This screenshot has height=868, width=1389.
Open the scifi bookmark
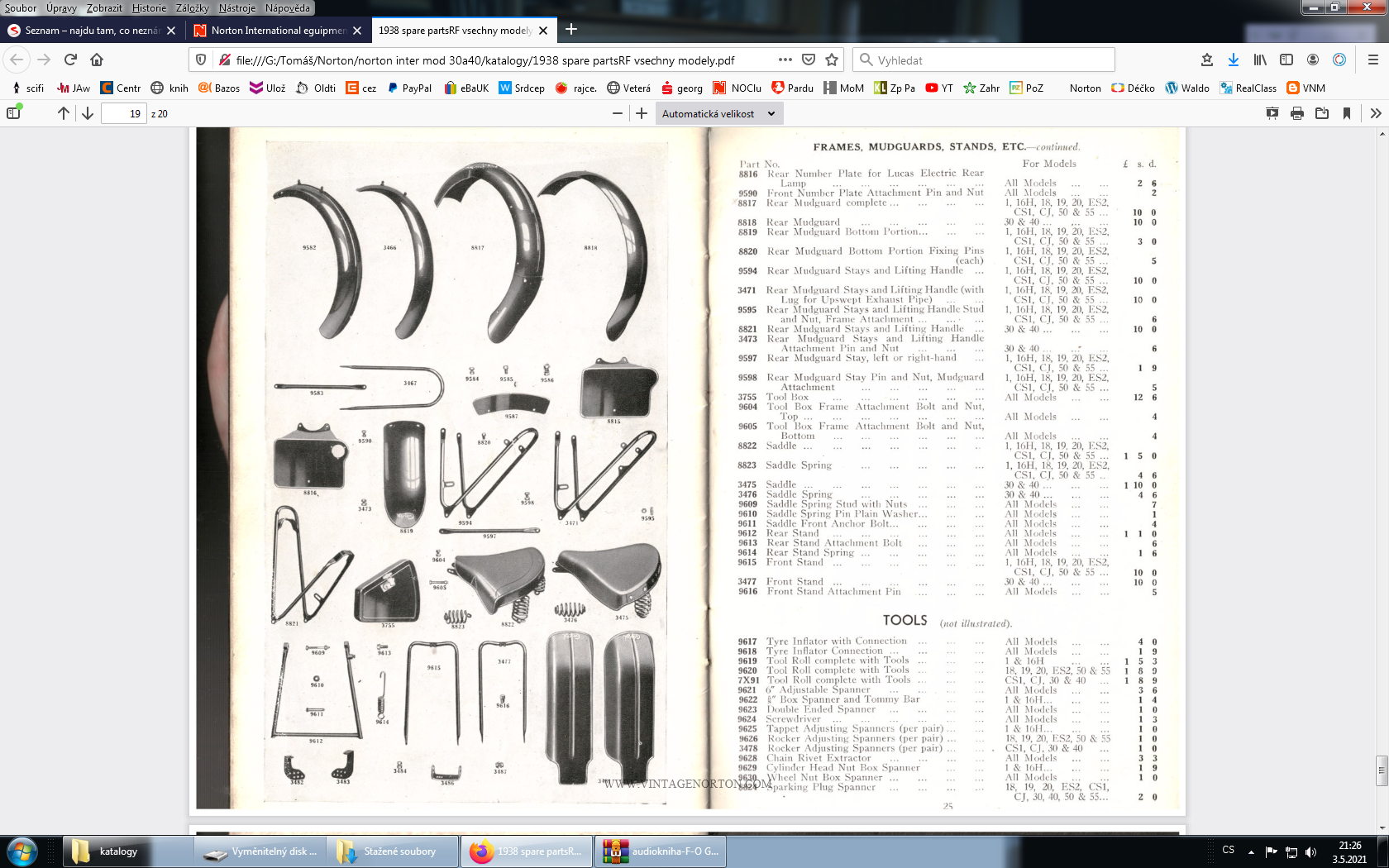(26, 88)
